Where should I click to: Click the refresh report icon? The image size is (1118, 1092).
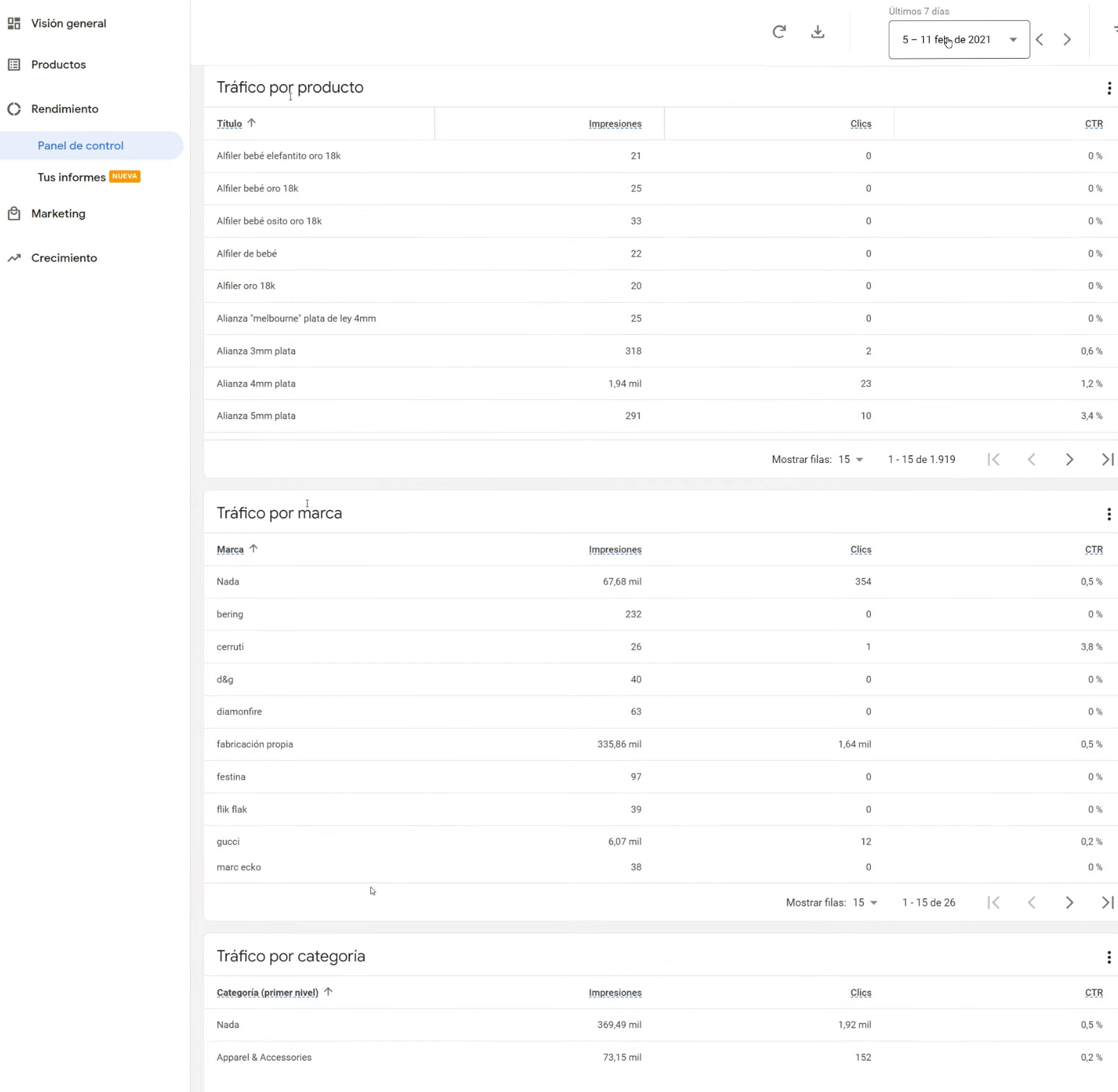pos(779,32)
